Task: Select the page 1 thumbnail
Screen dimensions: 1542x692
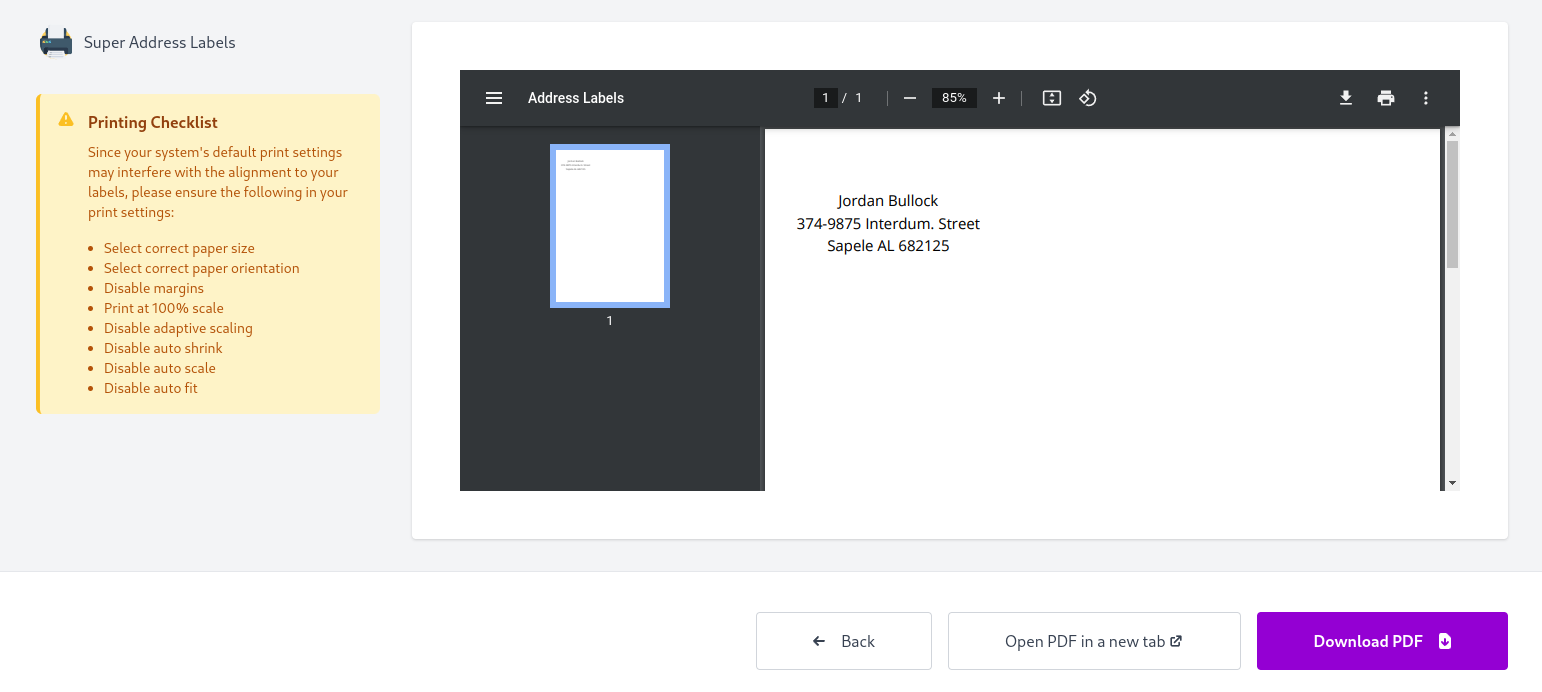Action: point(609,225)
